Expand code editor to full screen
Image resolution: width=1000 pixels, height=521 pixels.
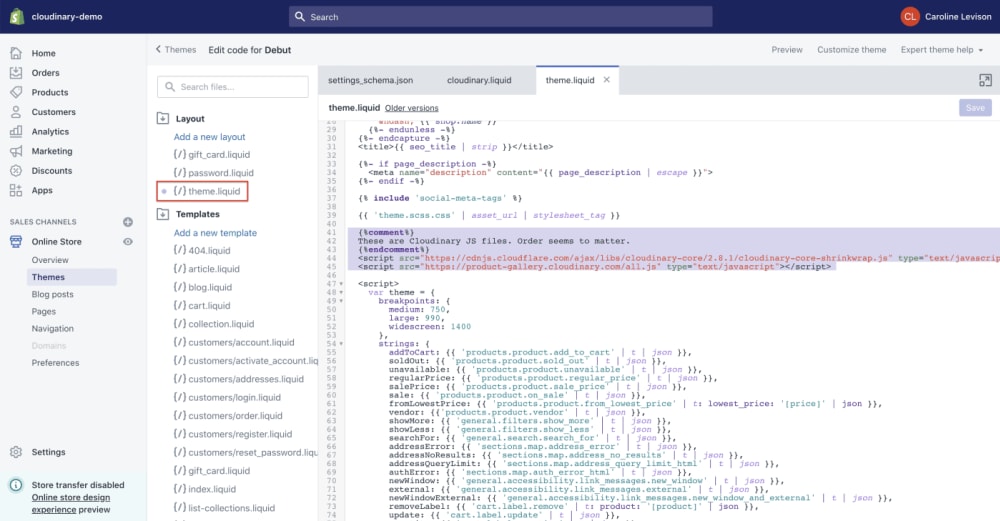pyautogui.click(x=985, y=80)
